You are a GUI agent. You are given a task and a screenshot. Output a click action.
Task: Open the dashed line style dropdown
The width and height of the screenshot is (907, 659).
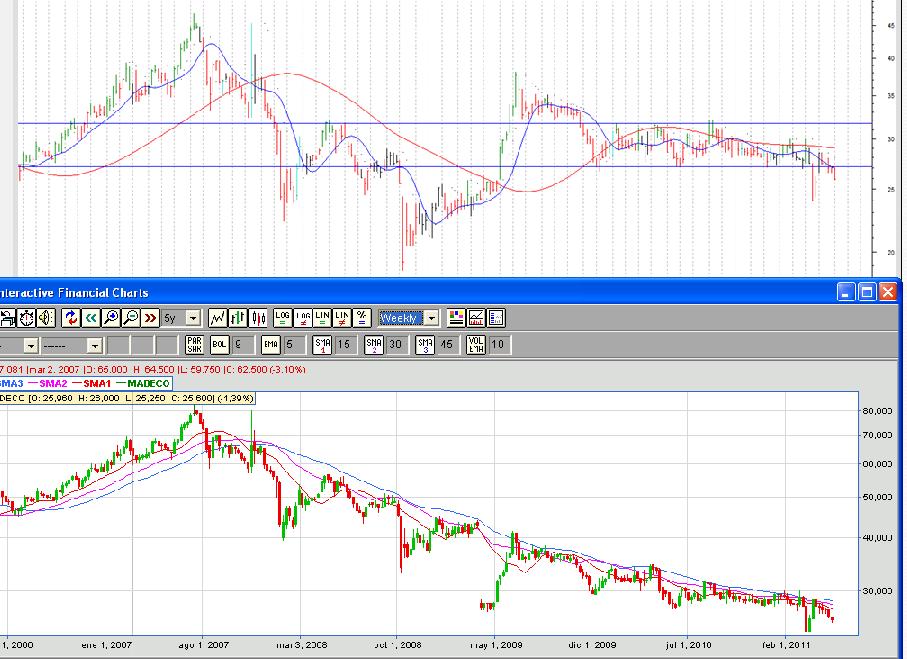pyautogui.click(x=95, y=345)
